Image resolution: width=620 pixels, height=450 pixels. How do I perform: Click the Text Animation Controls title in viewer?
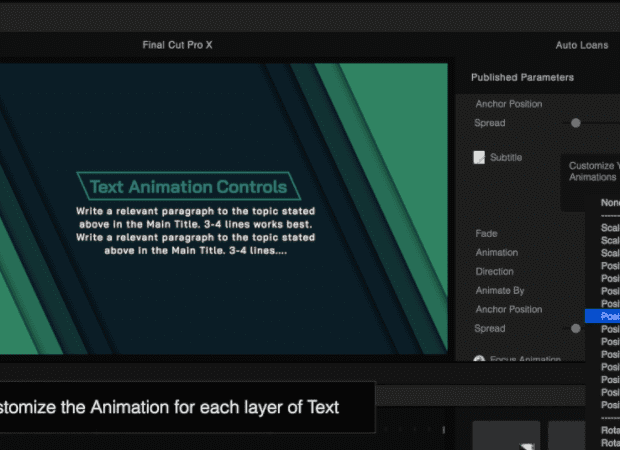click(188, 187)
